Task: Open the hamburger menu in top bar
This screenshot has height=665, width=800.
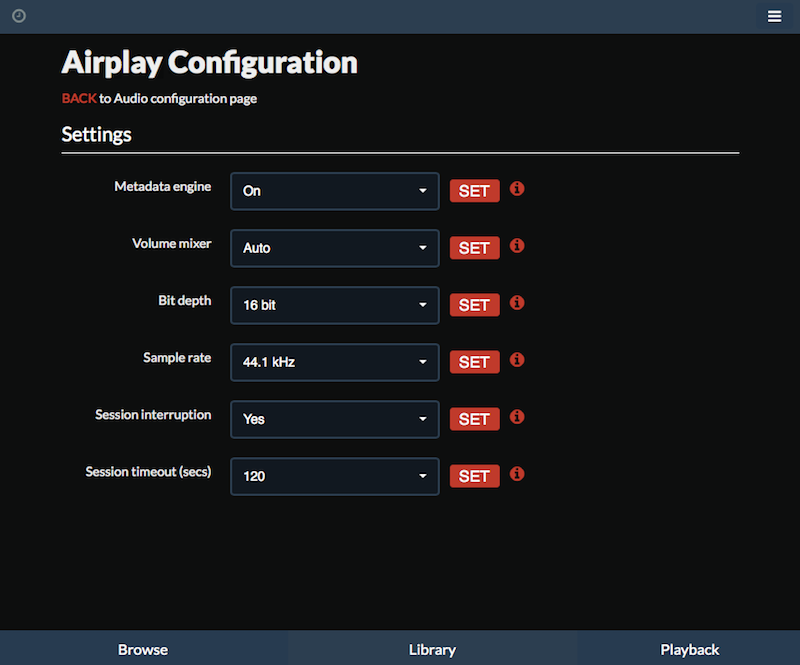Action: [x=774, y=16]
